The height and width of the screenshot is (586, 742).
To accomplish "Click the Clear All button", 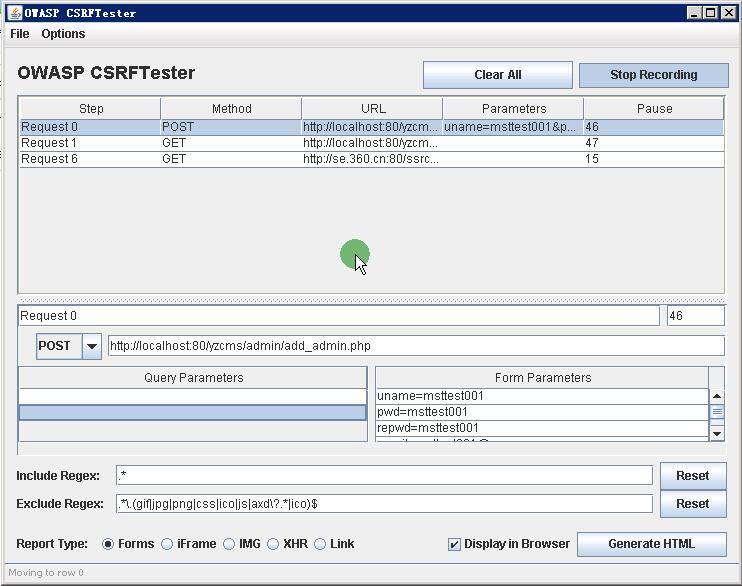I will pos(498,75).
